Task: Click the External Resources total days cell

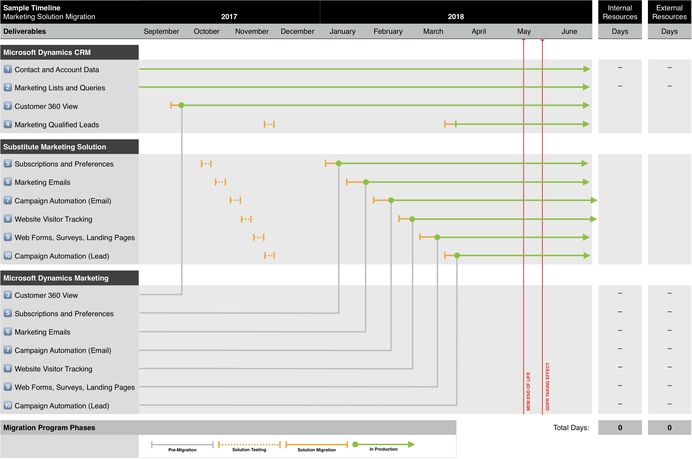Action: [x=669, y=428]
